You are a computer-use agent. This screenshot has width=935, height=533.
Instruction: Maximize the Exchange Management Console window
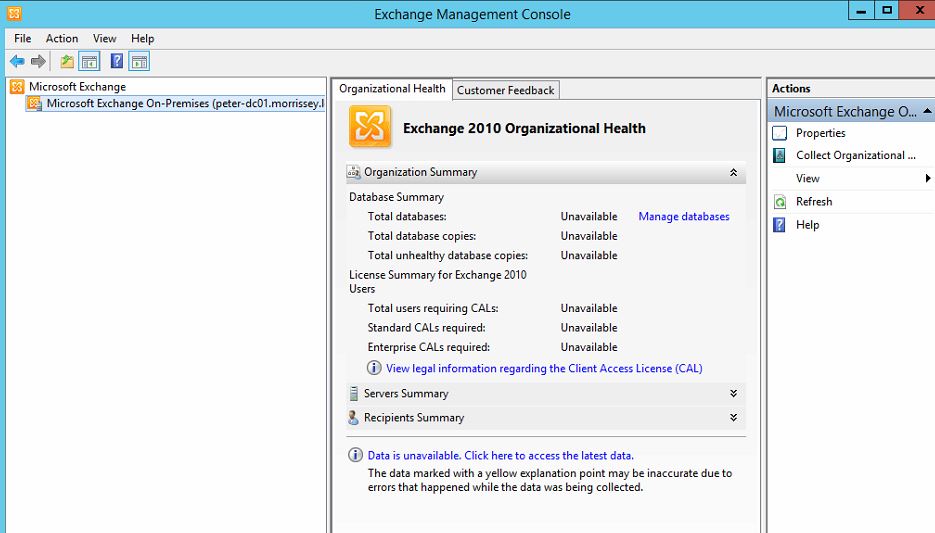[887, 10]
